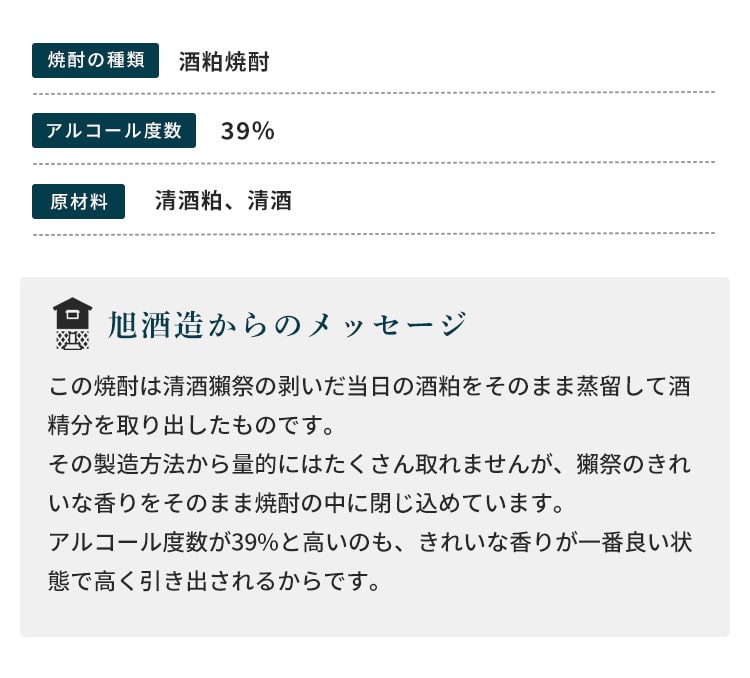Screen dimensions: 750x678
Task: Click the 旭酒造からのメッセージ heading
Action: [x=287, y=324]
